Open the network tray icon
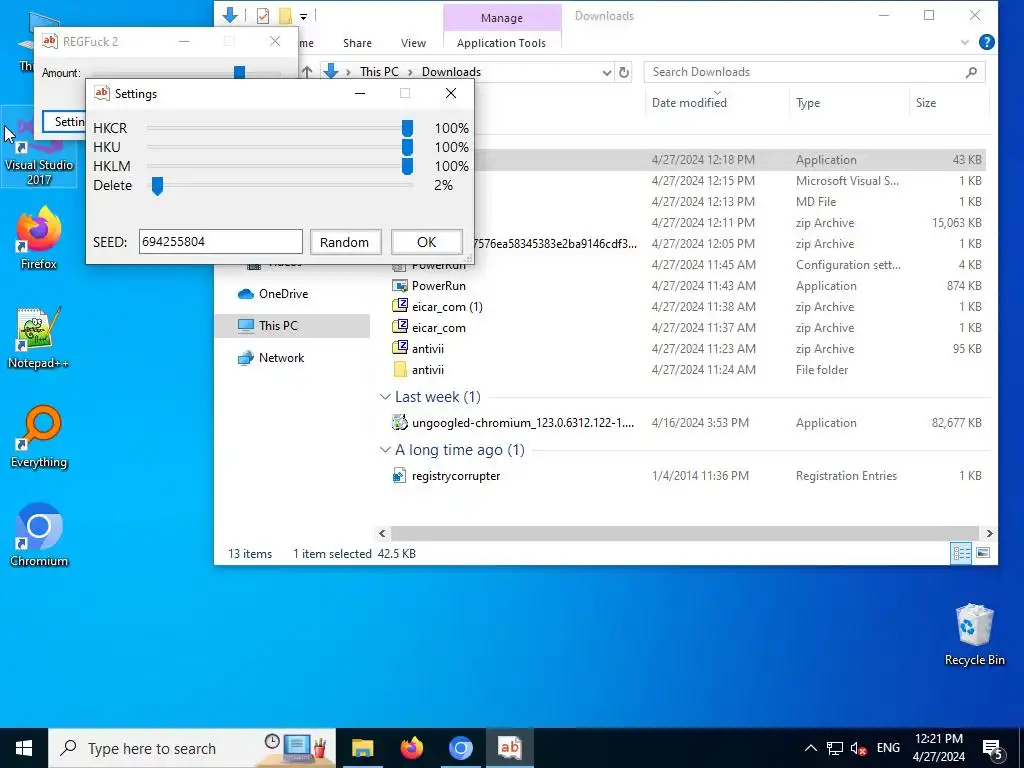This screenshot has width=1024, height=768. (x=835, y=748)
